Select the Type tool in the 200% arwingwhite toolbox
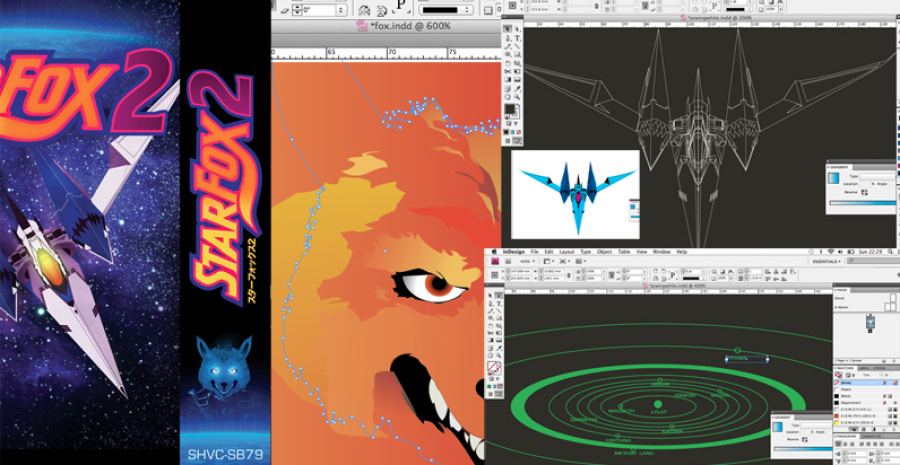 [x=518, y=38]
